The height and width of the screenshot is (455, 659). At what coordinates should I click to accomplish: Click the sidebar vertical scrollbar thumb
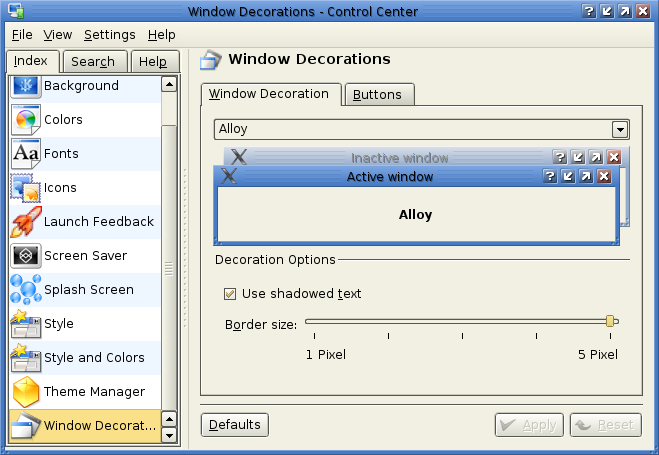169,267
